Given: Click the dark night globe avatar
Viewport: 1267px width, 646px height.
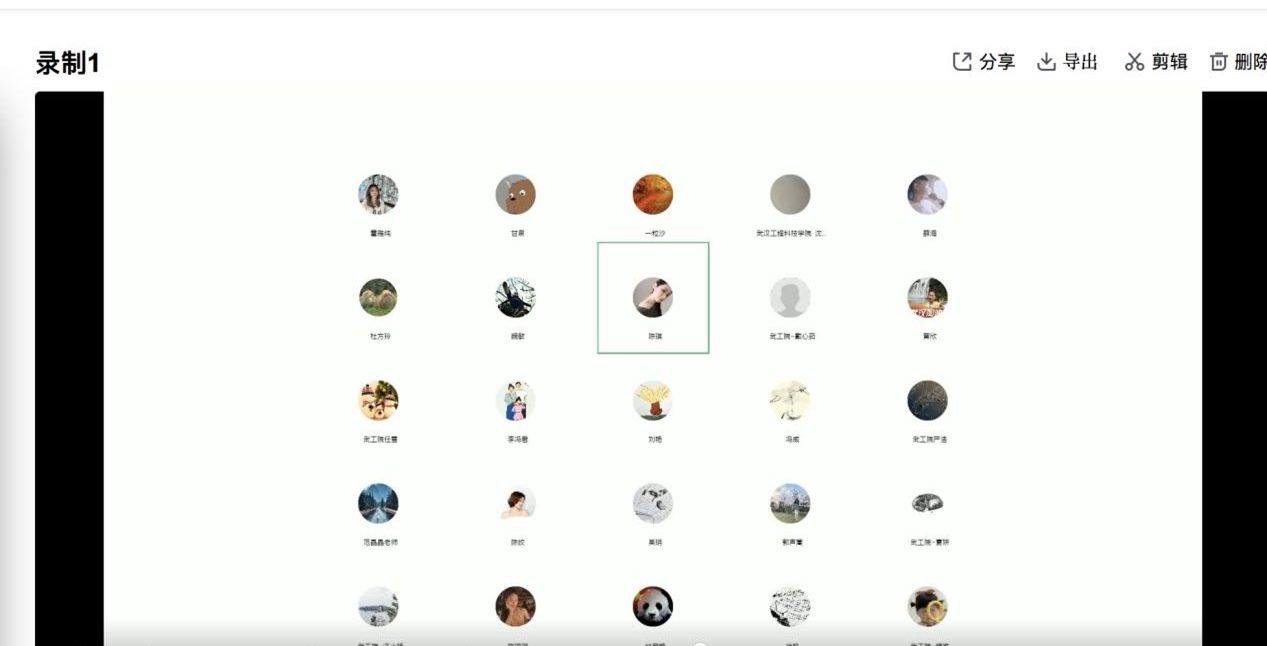Looking at the screenshot, I should coord(927,400).
